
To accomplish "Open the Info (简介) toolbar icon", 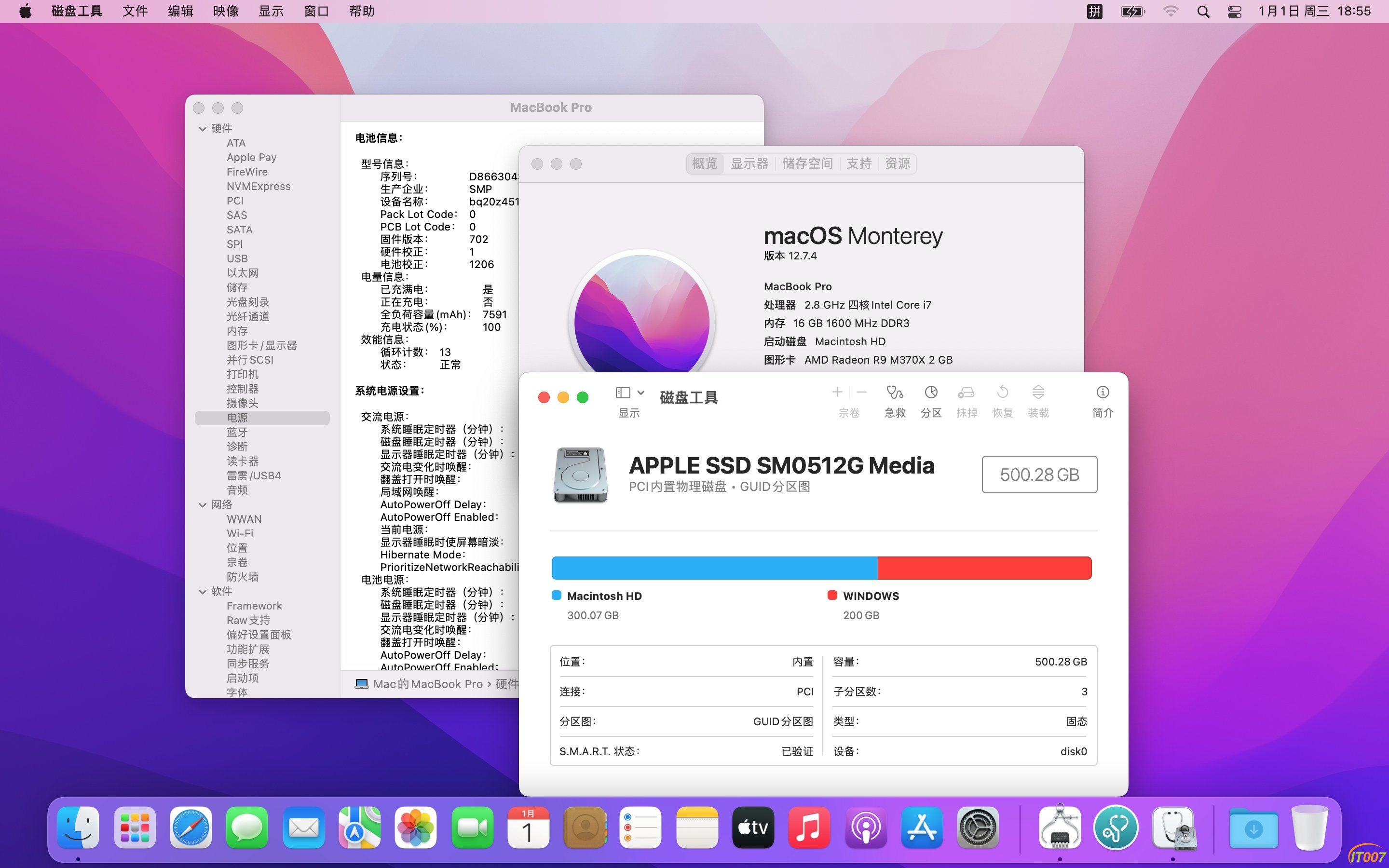I will click(1103, 393).
